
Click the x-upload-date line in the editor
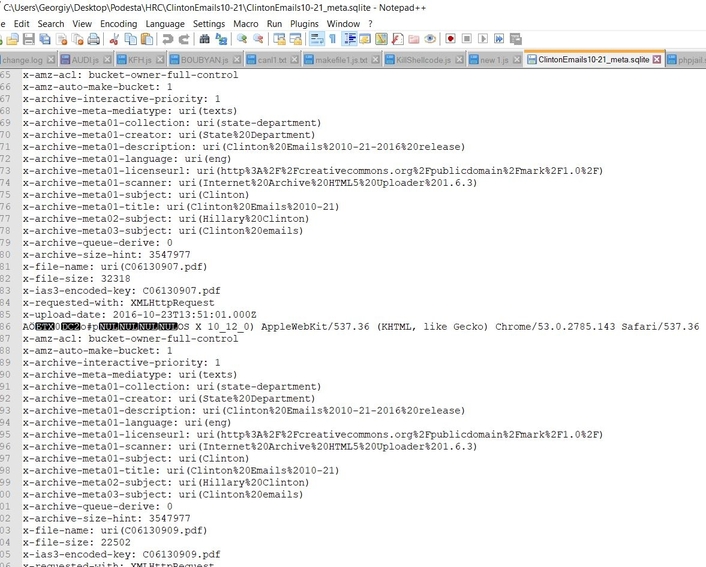pos(140,314)
